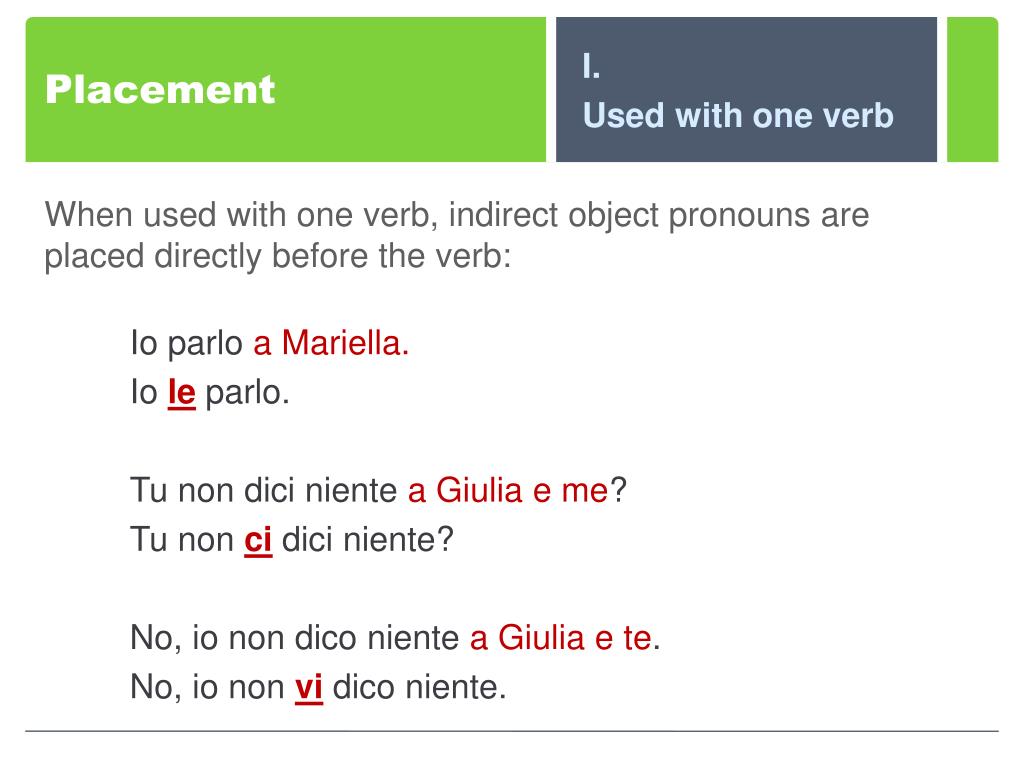Click the underlined pronoun "vi"

(309, 688)
